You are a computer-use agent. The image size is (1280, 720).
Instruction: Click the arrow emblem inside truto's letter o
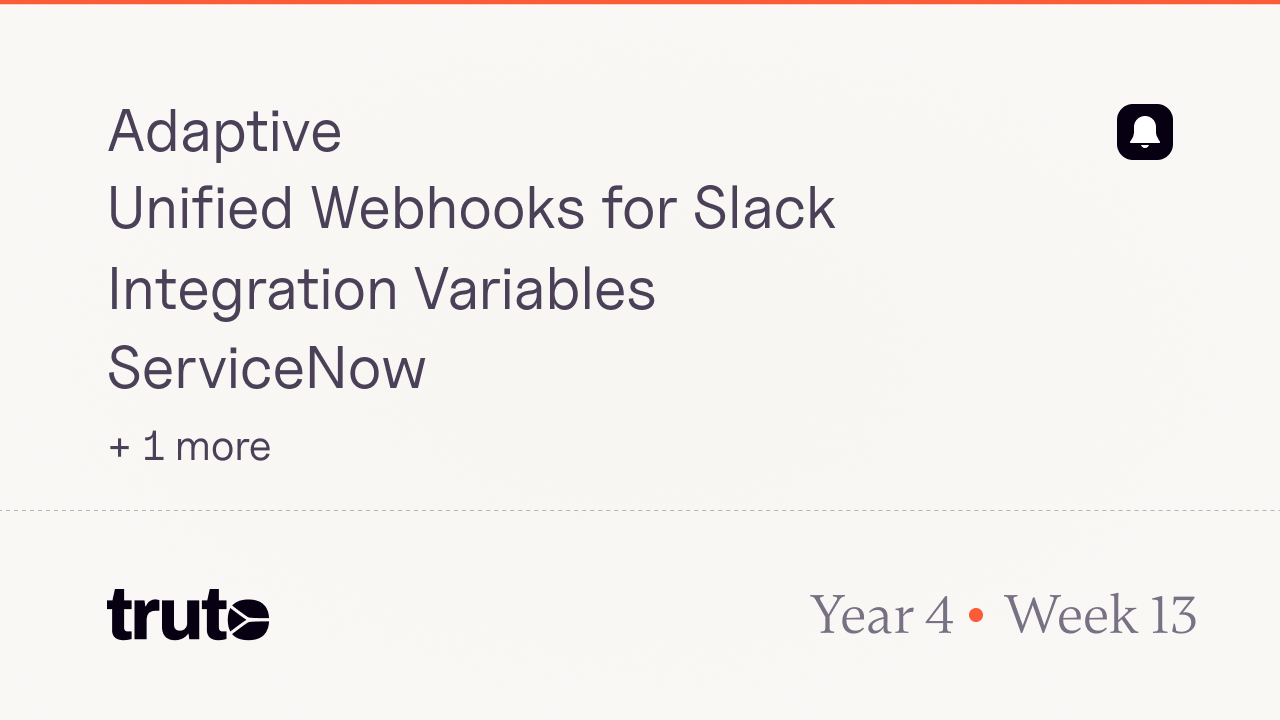(x=247, y=617)
